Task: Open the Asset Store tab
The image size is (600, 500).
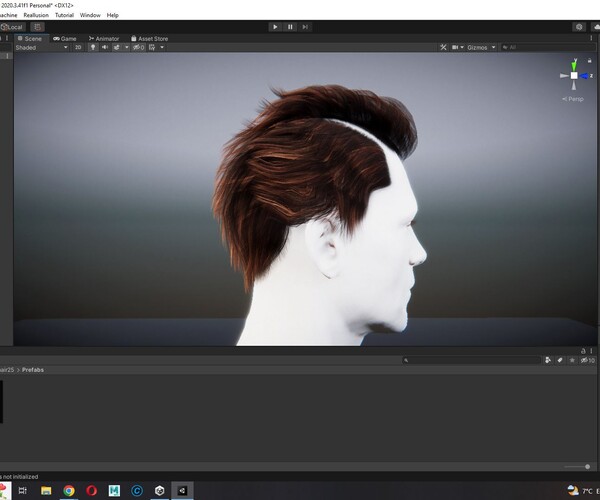Action: (x=149, y=39)
